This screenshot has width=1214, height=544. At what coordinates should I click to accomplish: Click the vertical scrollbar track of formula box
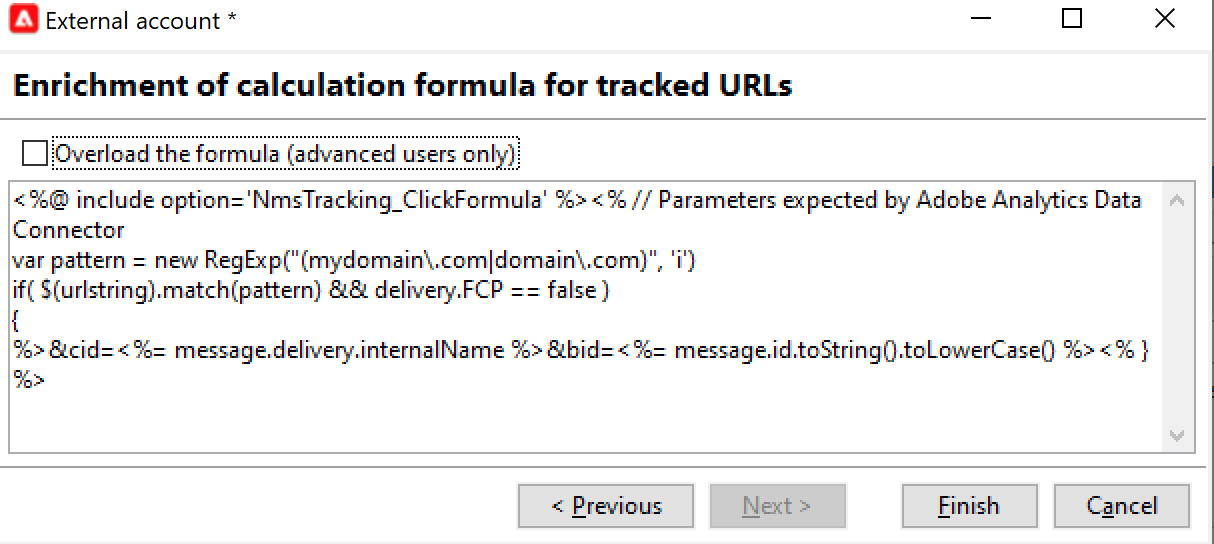point(1176,319)
